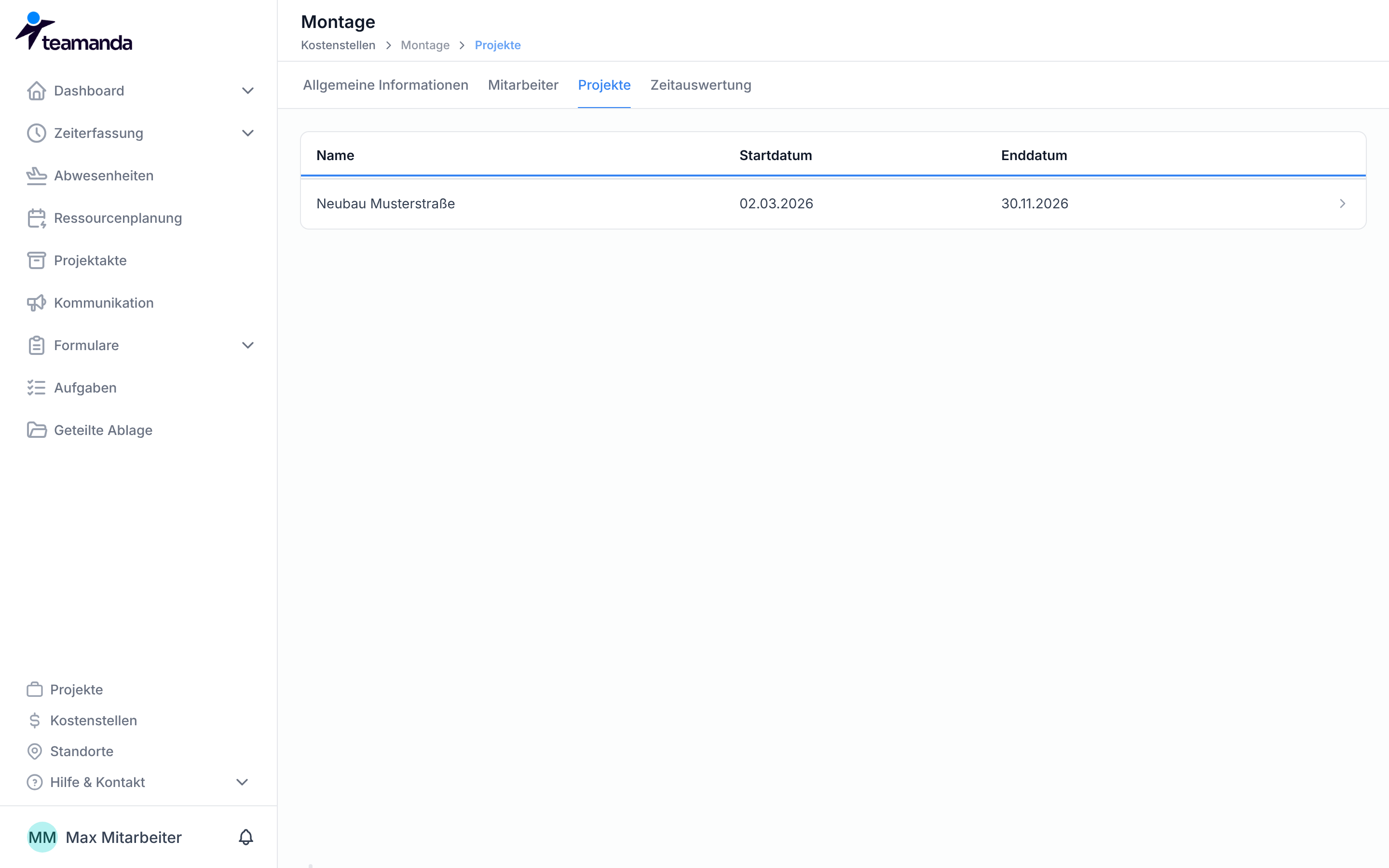Click the Formulare clipboard icon

pos(37,346)
